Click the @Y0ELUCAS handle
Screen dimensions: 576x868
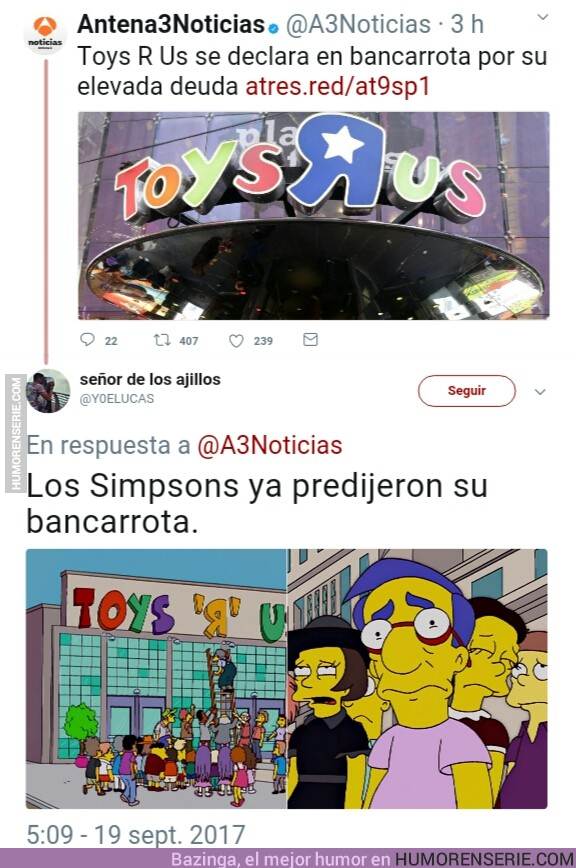117,399
